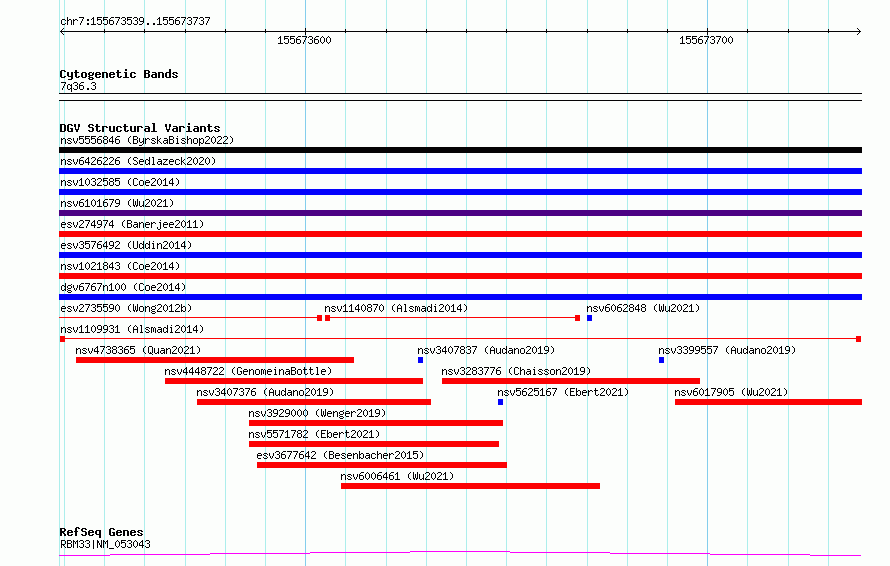This screenshot has width=890, height=566.
Task: Click the esv2735590 (Wong2012b) label
Action: (126, 308)
